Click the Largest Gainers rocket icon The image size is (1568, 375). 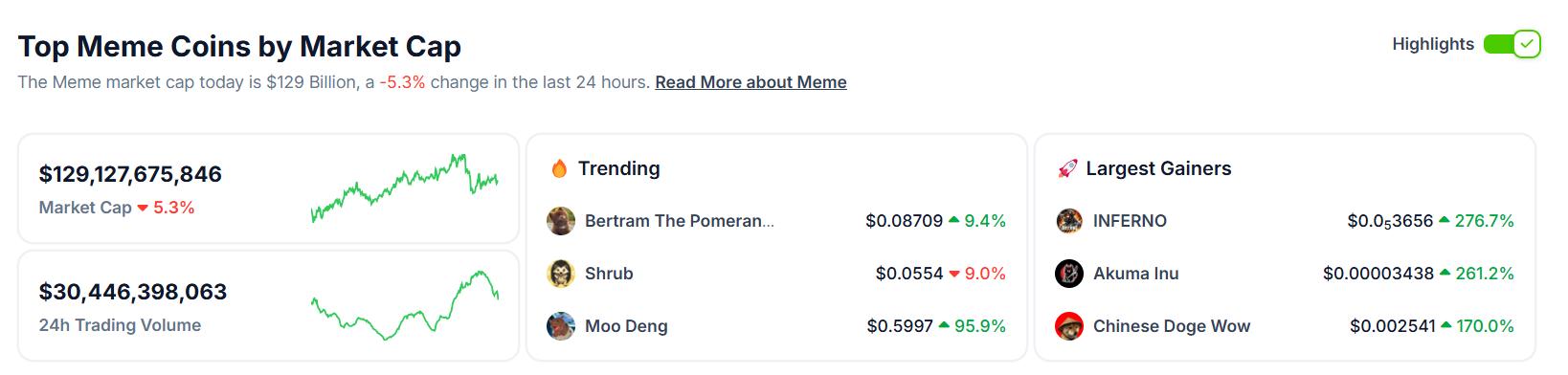coord(1067,169)
